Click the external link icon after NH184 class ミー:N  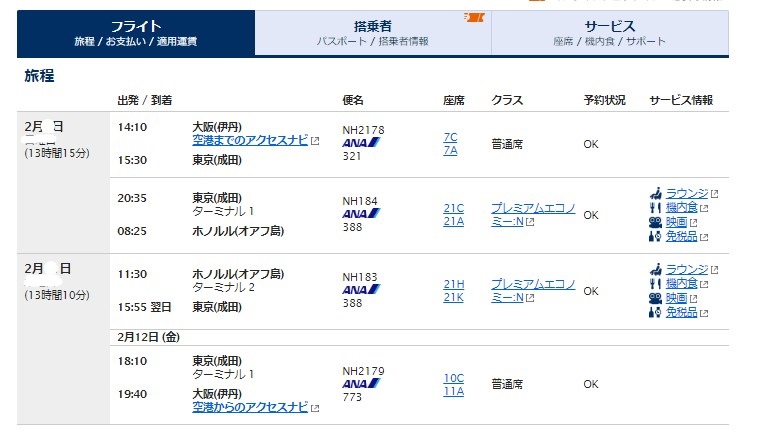click(530, 222)
